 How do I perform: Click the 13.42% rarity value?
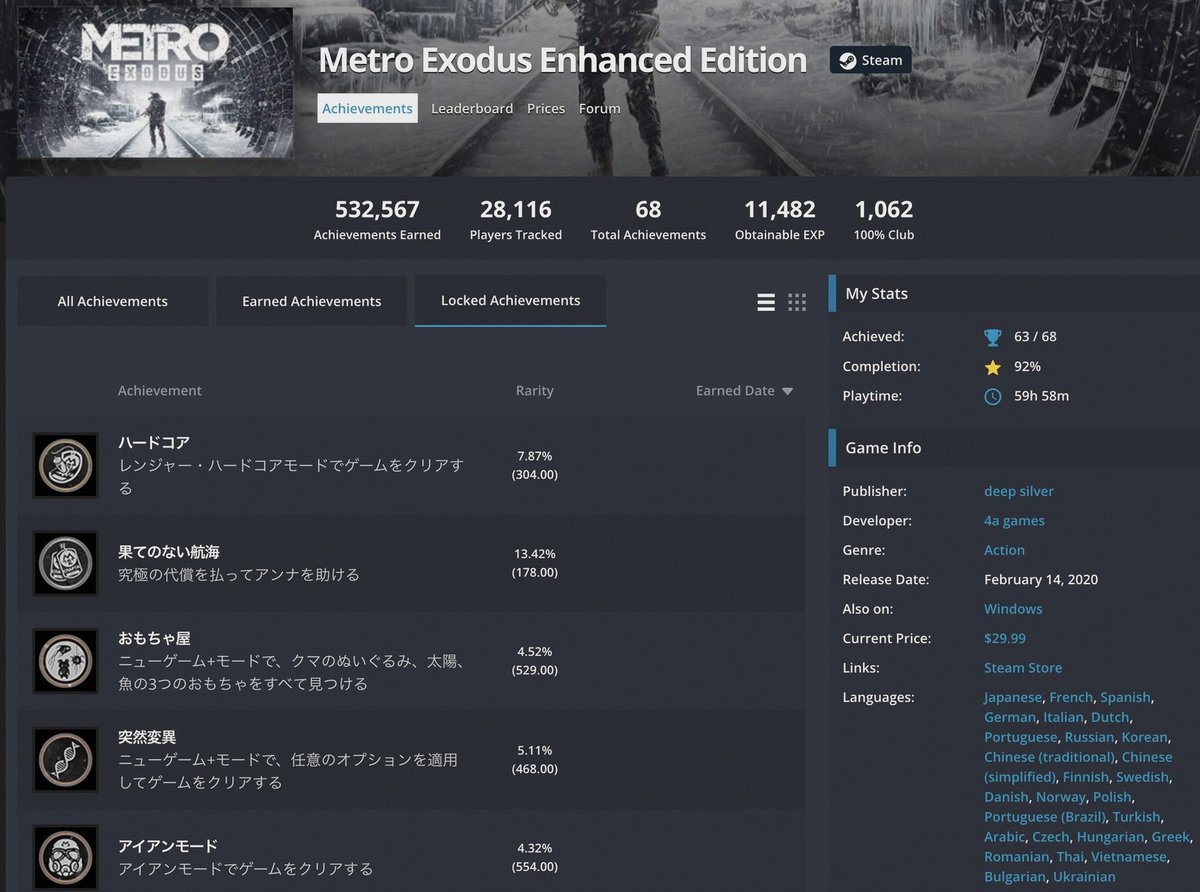click(x=535, y=554)
